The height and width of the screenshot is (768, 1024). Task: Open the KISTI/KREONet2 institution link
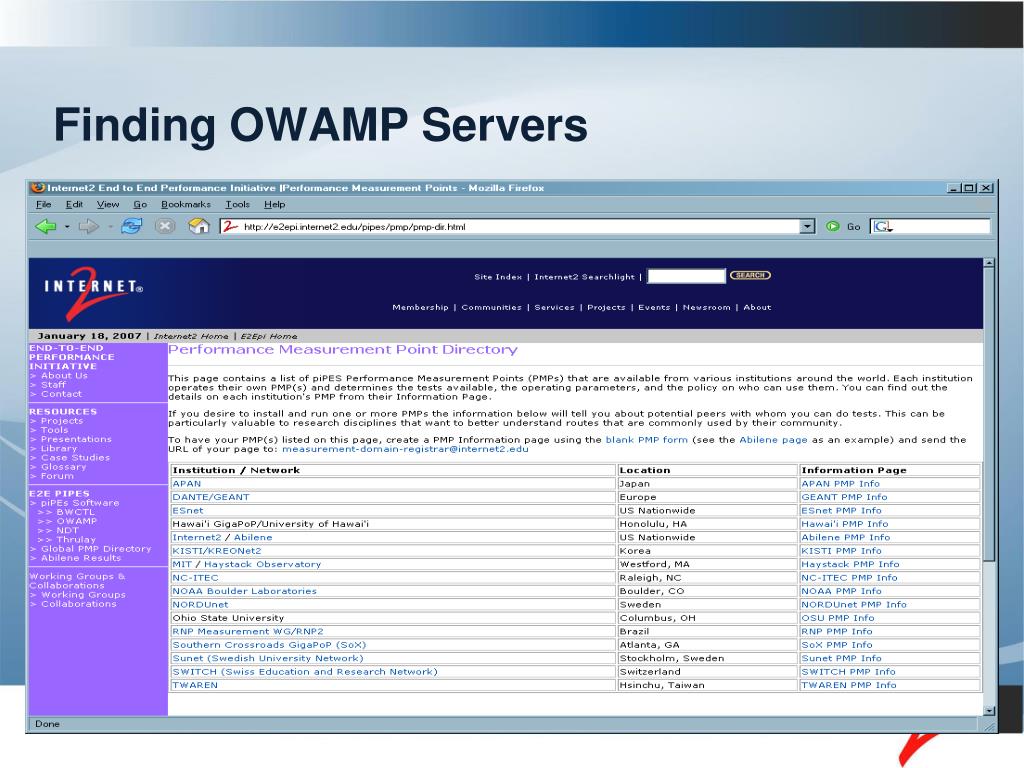(217, 551)
